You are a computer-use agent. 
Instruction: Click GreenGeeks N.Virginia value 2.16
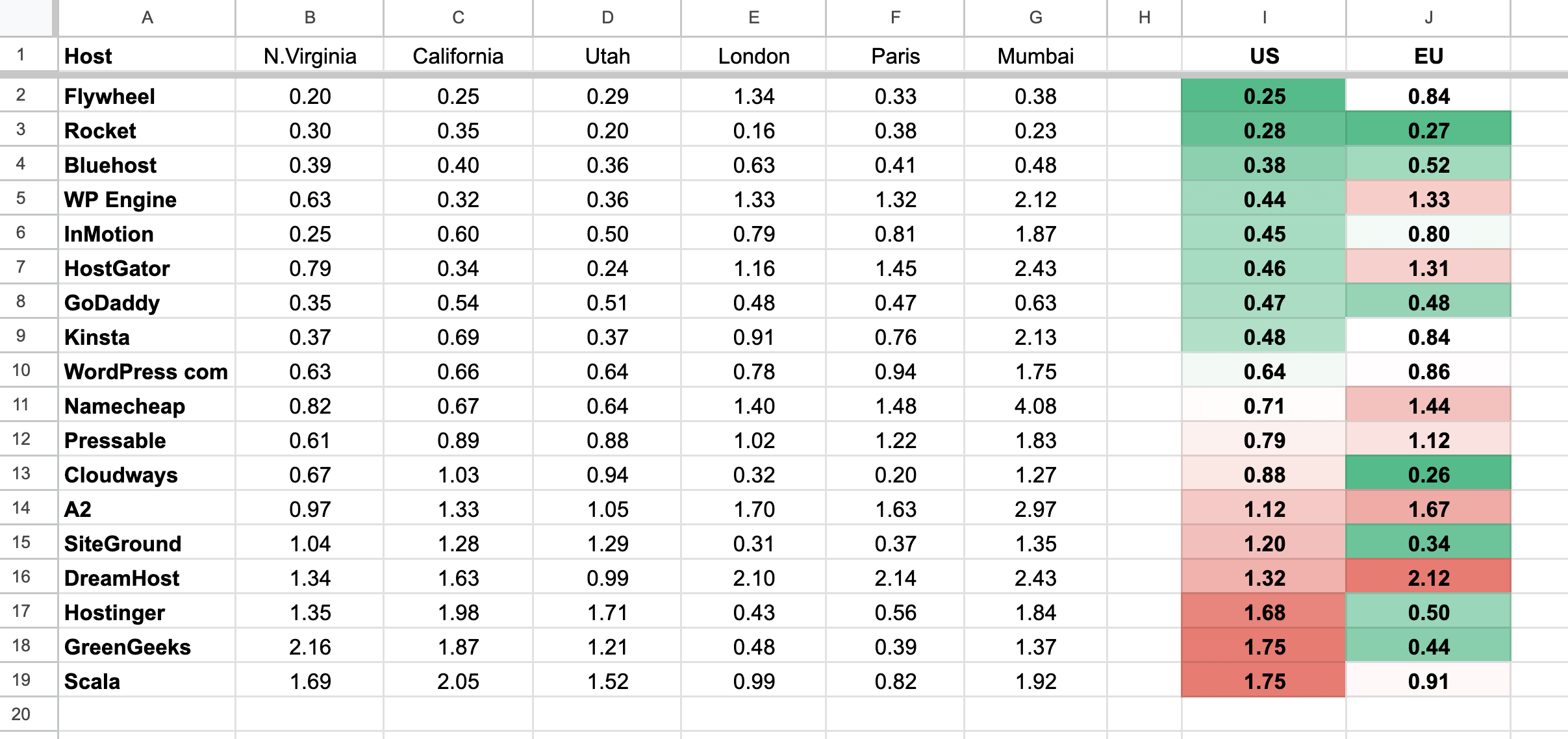click(310, 647)
